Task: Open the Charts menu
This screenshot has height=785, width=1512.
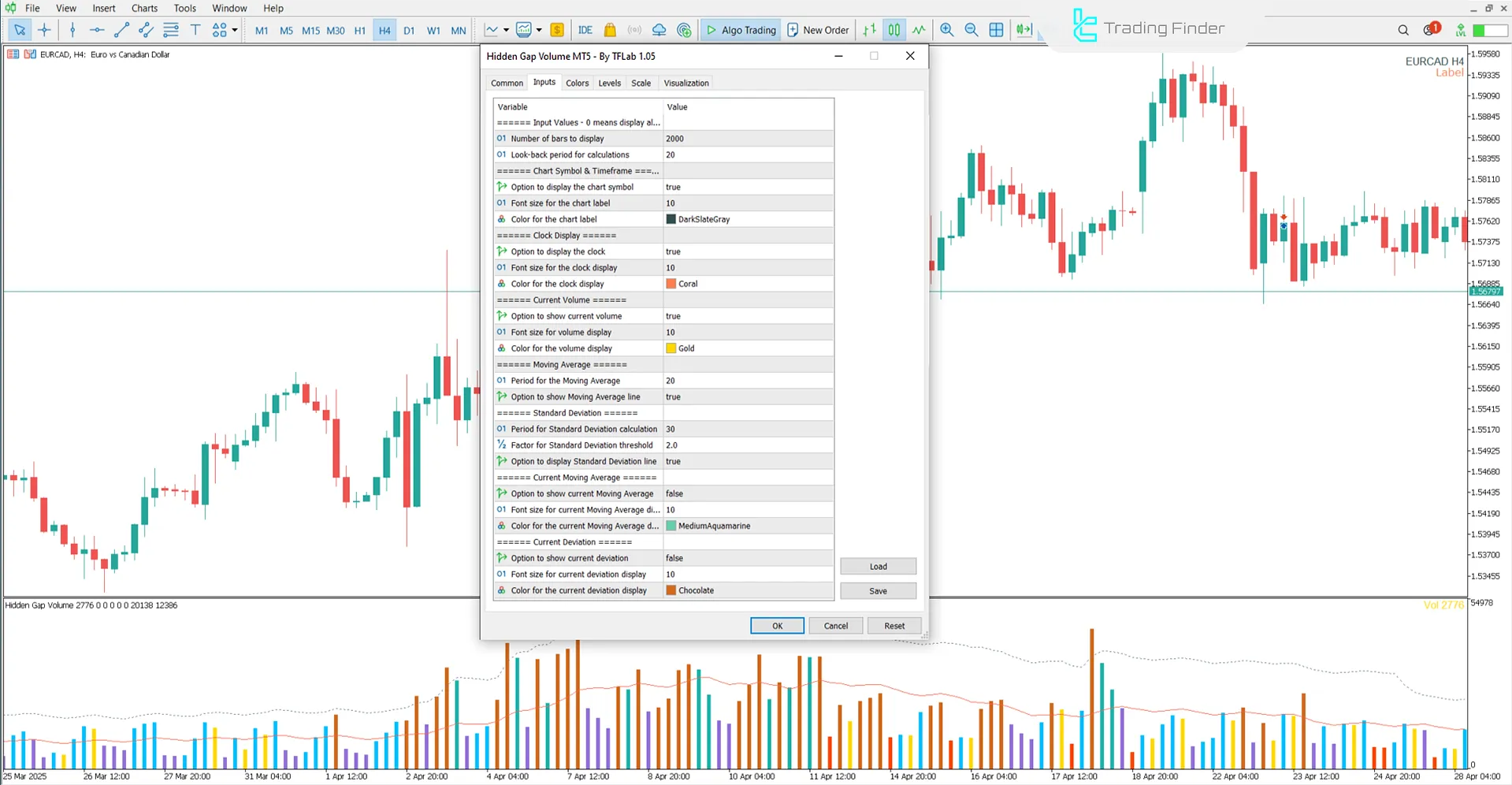Action: (x=144, y=8)
